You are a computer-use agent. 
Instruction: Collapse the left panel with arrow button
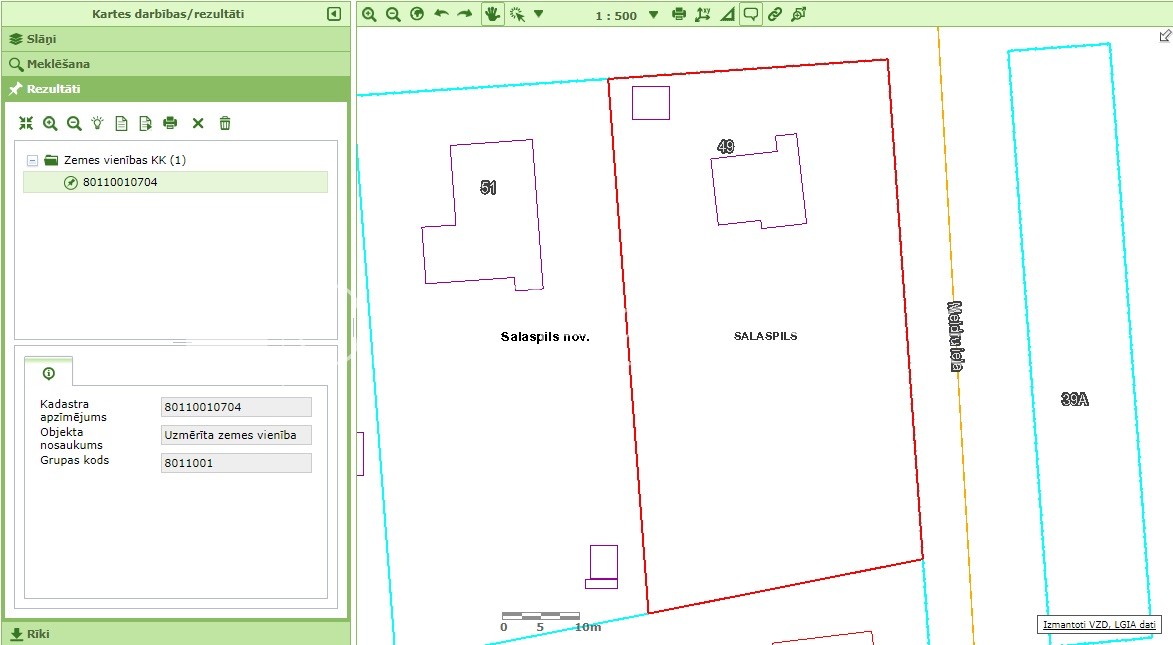point(334,14)
